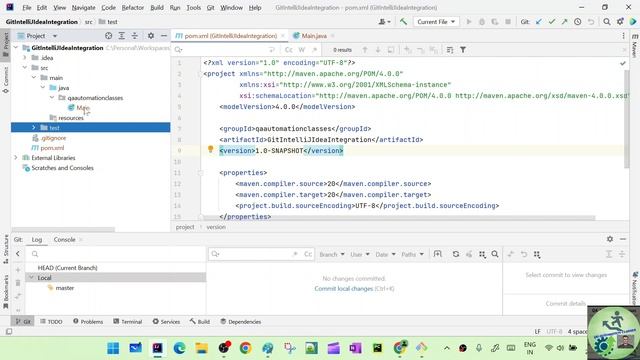The image size is (640, 360).
Task: Click the Build project hammer icon
Action: (x=403, y=22)
